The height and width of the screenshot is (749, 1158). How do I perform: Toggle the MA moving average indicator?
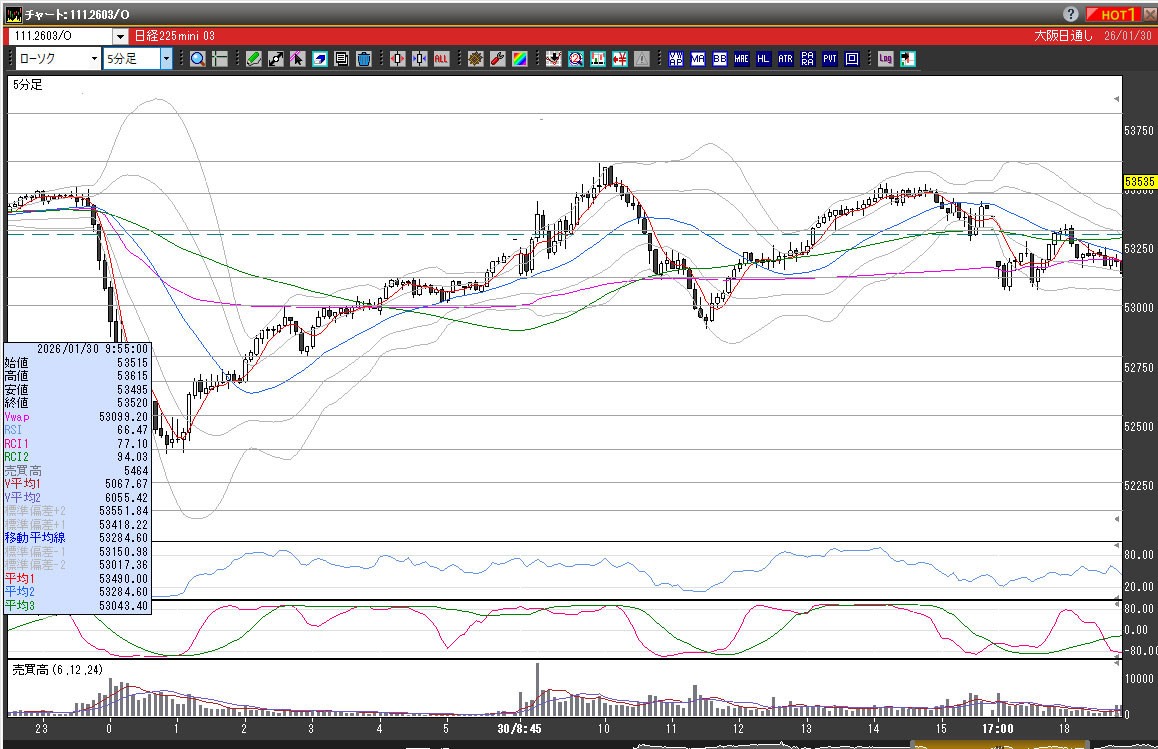[698, 59]
